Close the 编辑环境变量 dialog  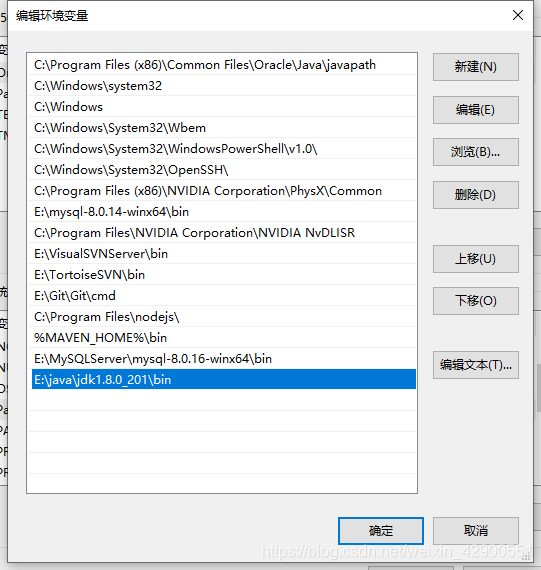click(518, 15)
